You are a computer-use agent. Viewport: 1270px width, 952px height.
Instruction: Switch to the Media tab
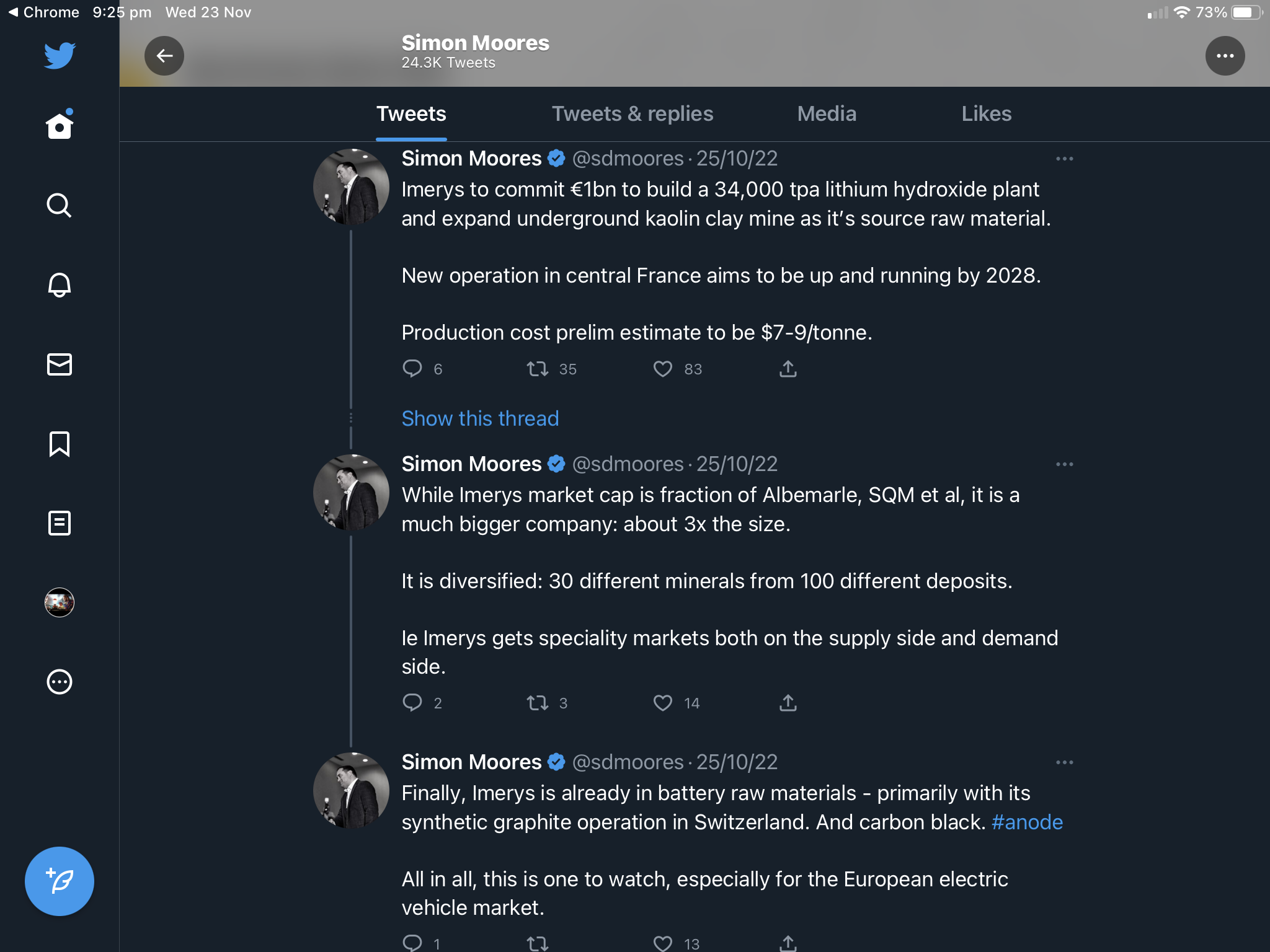point(827,114)
